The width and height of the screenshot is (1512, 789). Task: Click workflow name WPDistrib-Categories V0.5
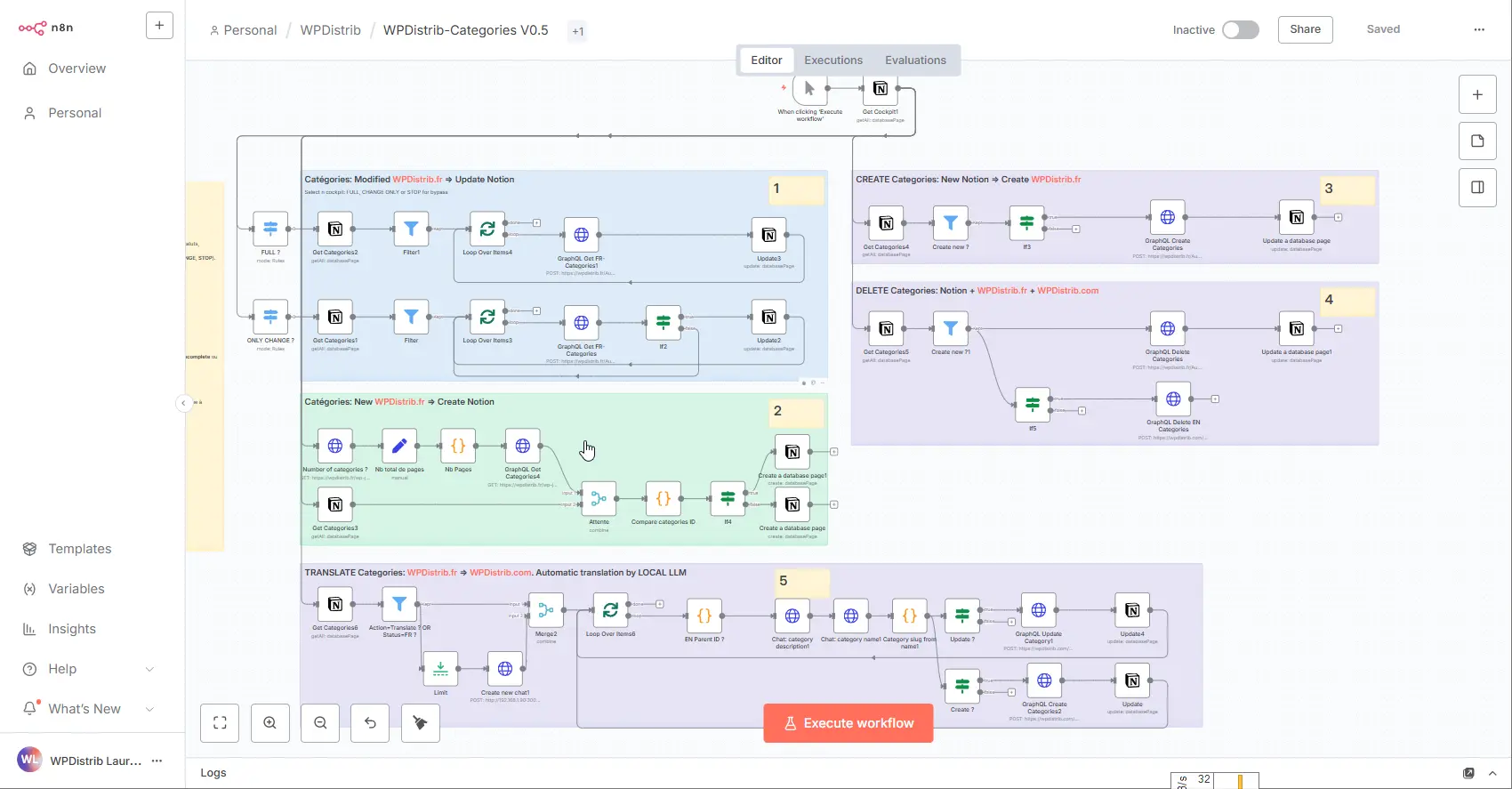pyautogui.click(x=465, y=30)
